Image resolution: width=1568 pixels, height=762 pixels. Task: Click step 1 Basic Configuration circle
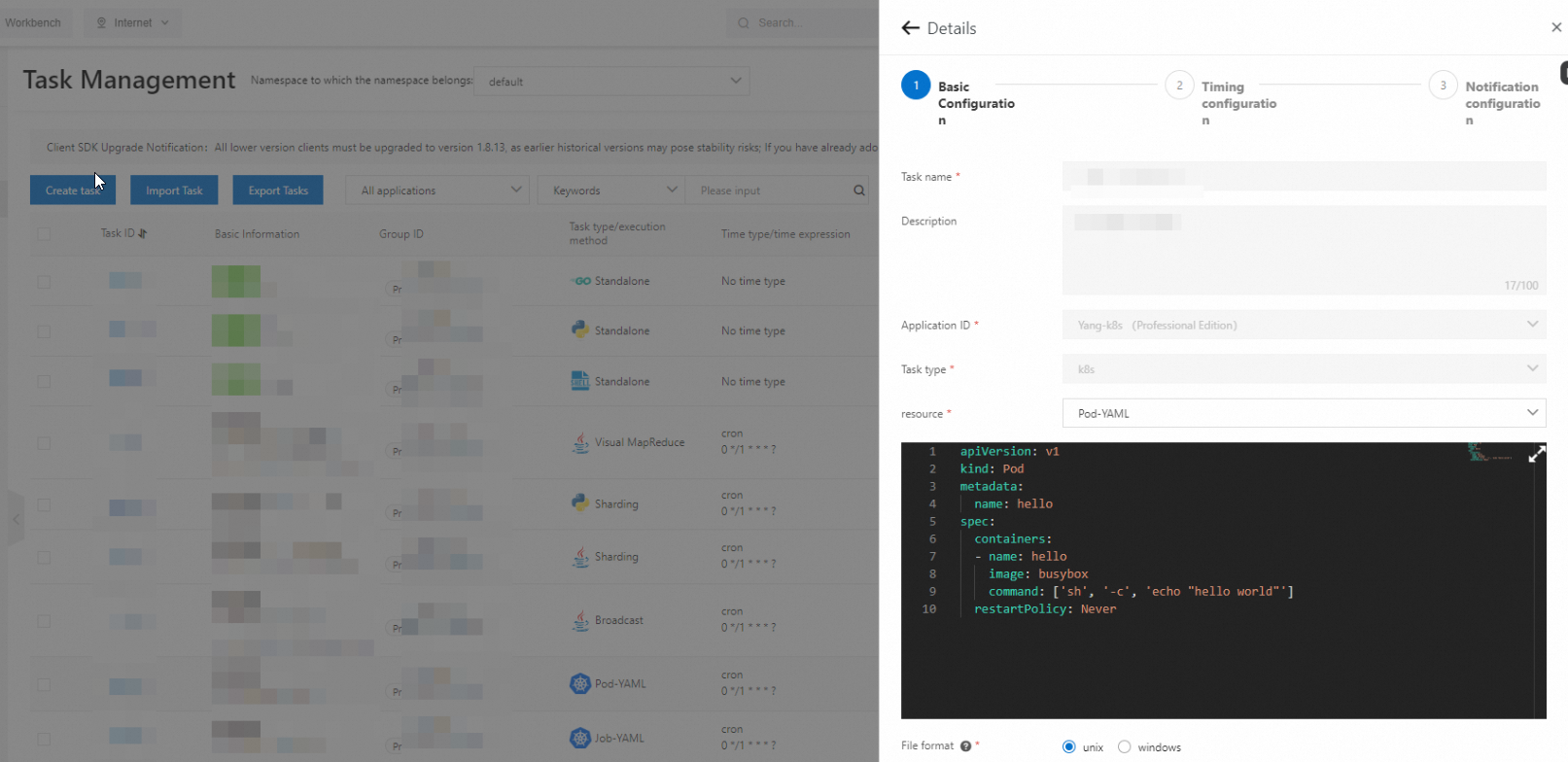coord(916,86)
